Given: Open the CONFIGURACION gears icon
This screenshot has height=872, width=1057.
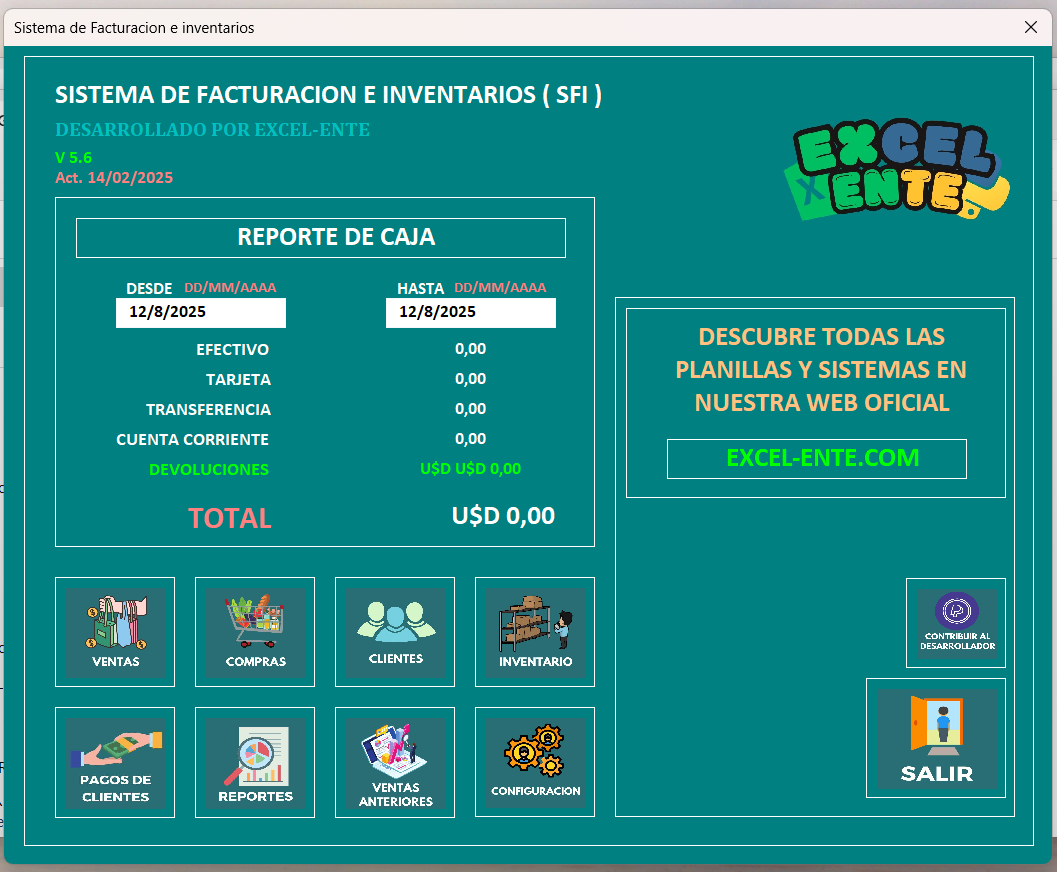Looking at the screenshot, I should click(534, 761).
